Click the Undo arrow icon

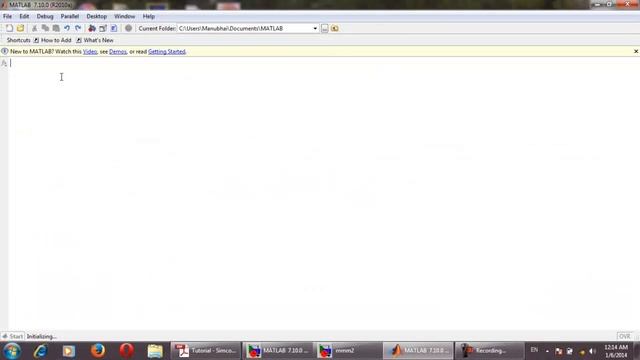(67, 28)
